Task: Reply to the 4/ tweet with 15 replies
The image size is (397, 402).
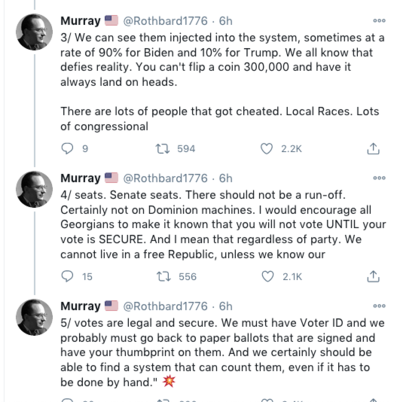Action: 67,276
